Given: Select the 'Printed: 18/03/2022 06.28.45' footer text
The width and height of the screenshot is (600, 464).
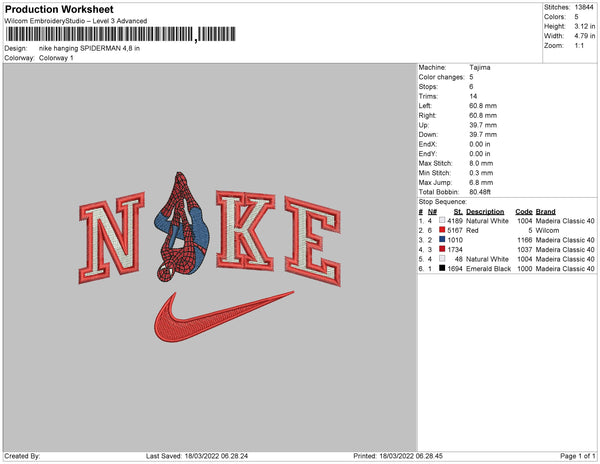Looking at the screenshot, I should pos(398,456).
